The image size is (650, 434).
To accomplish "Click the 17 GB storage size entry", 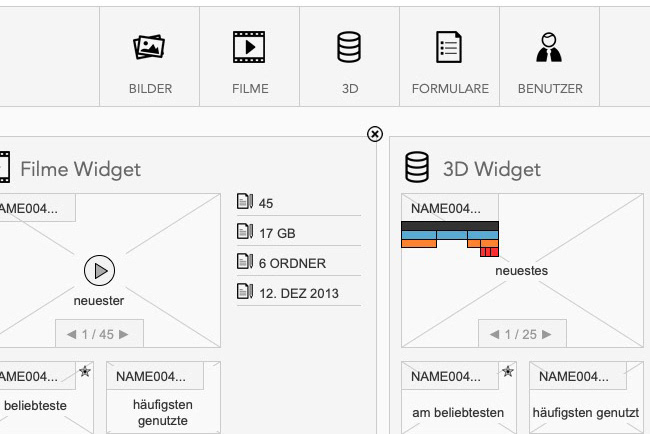I will pyautogui.click(x=276, y=233).
